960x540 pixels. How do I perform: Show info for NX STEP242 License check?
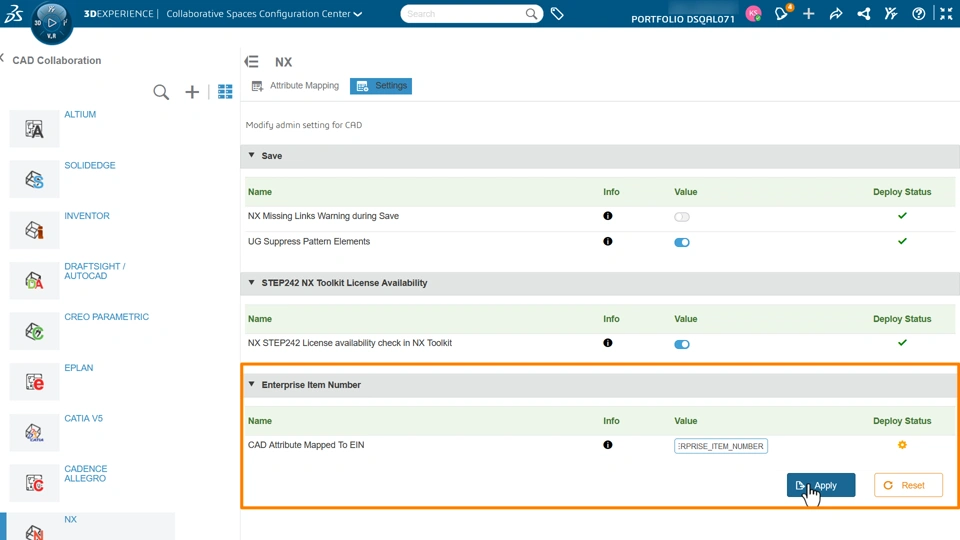[607, 343]
